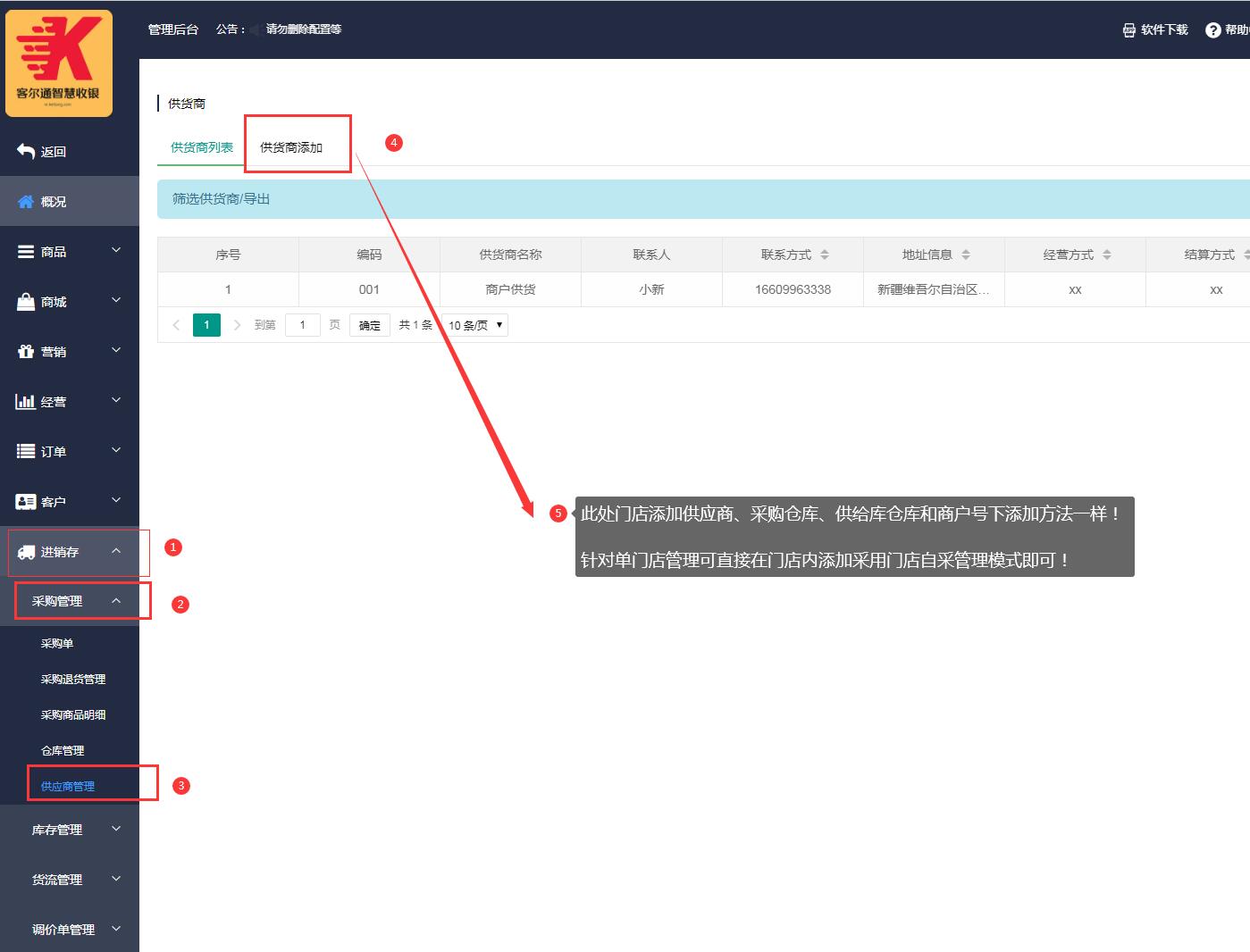Click the 新疆维吾尔自治区 address cell

click(934, 289)
